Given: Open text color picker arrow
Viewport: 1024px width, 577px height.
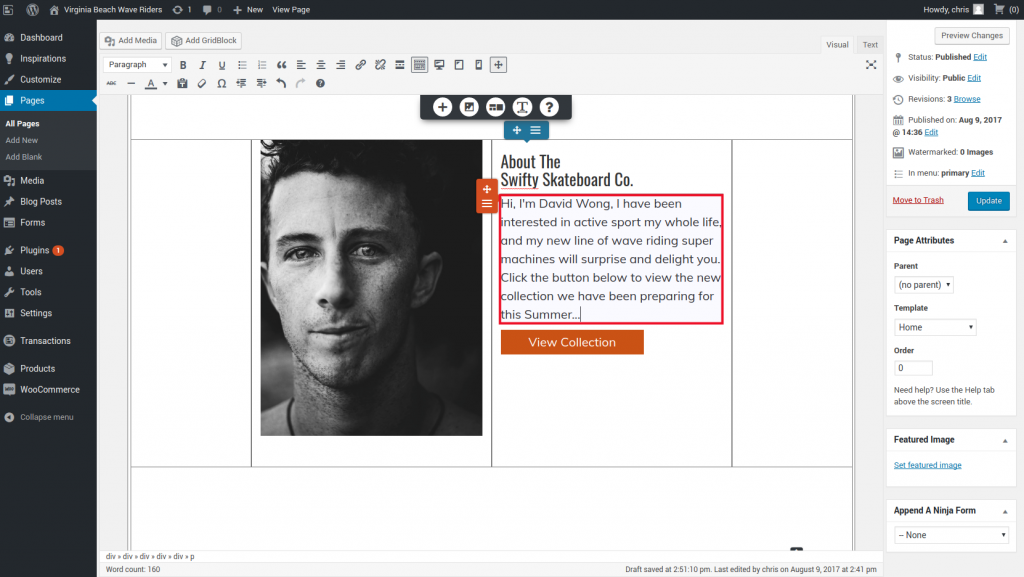Looking at the screenshot, I should tap(165, 84).
